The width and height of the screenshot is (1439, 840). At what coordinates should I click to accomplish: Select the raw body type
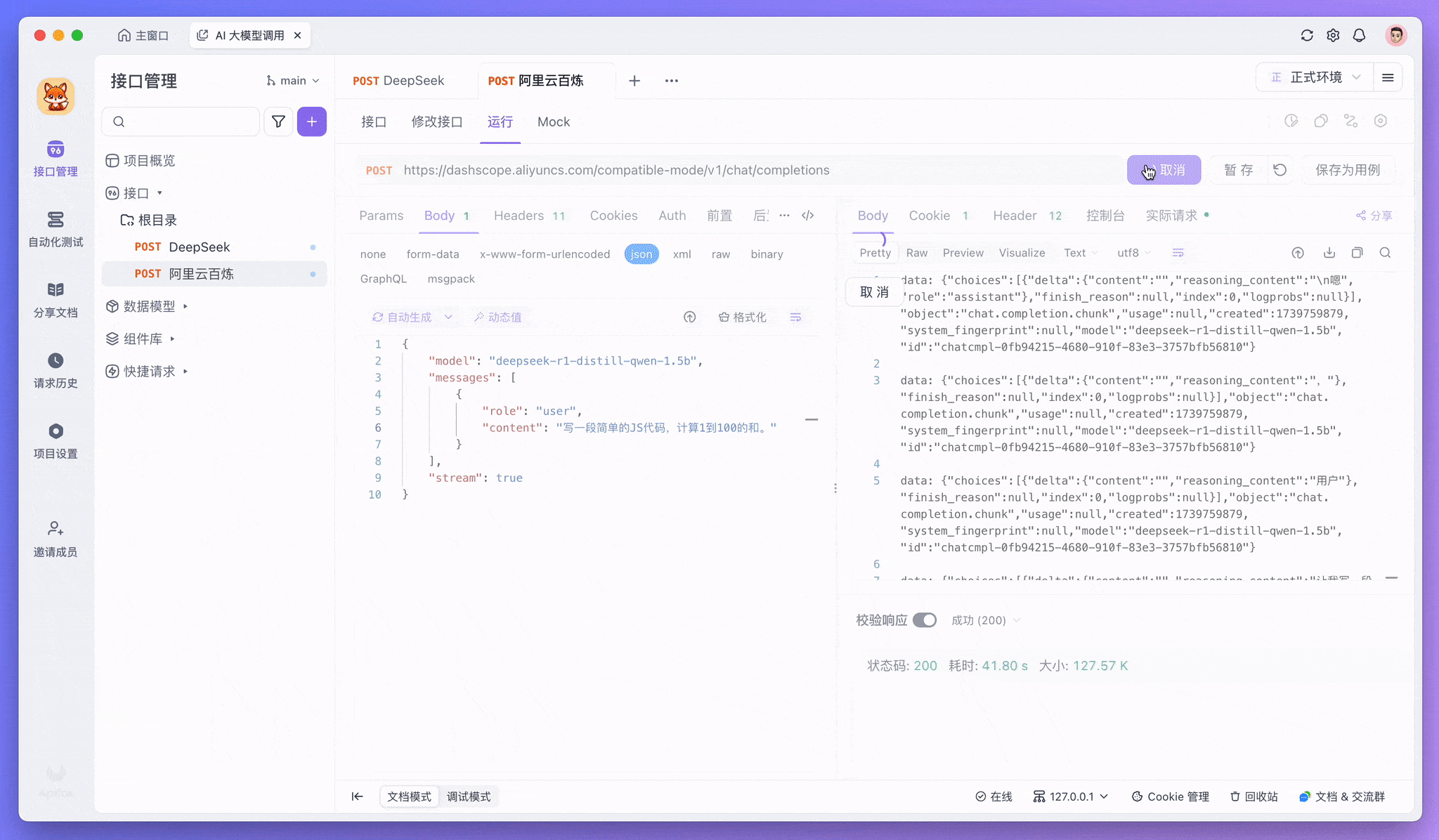721,254
